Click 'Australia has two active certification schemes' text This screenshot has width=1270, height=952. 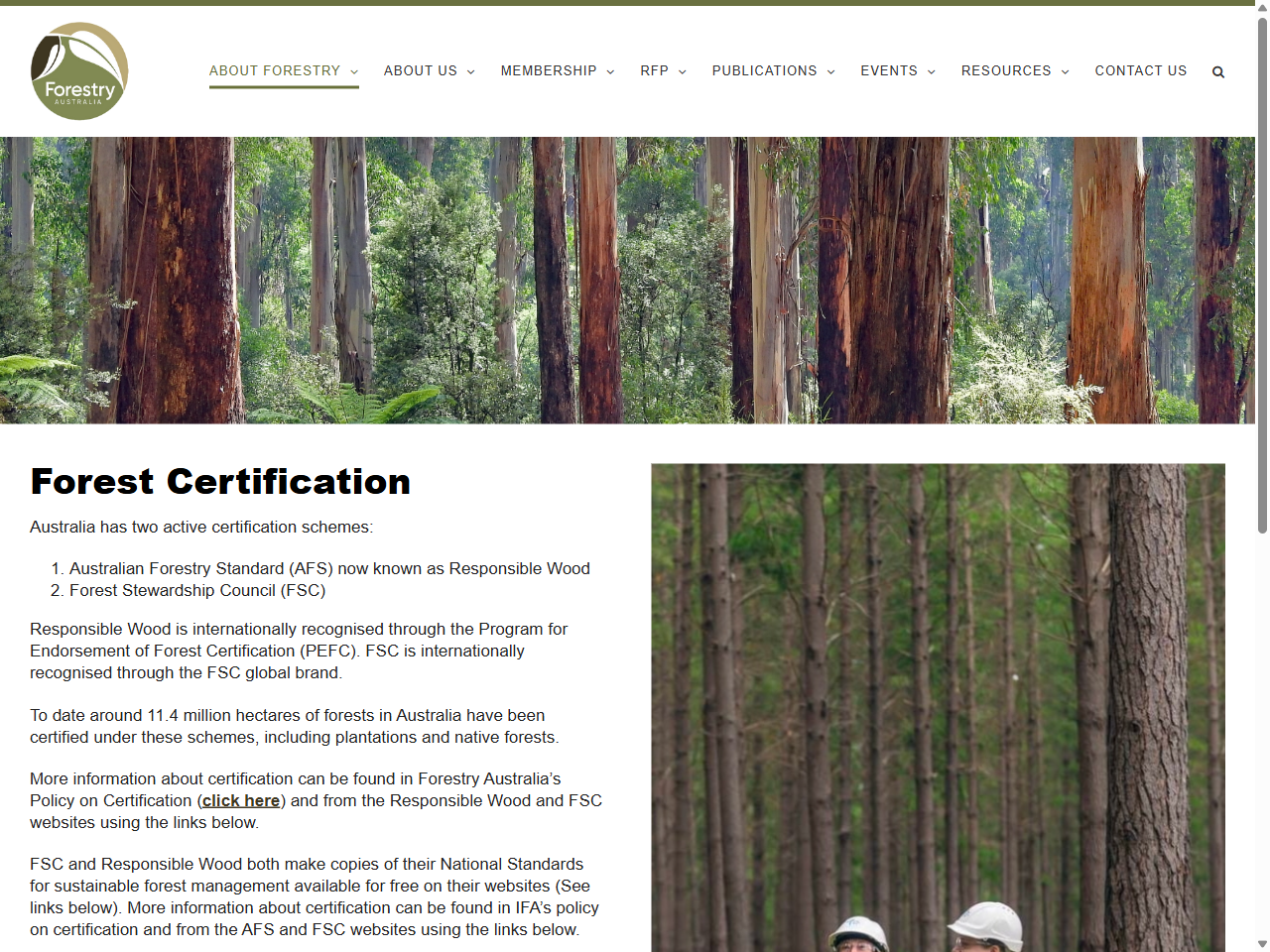tap(201, 527)
